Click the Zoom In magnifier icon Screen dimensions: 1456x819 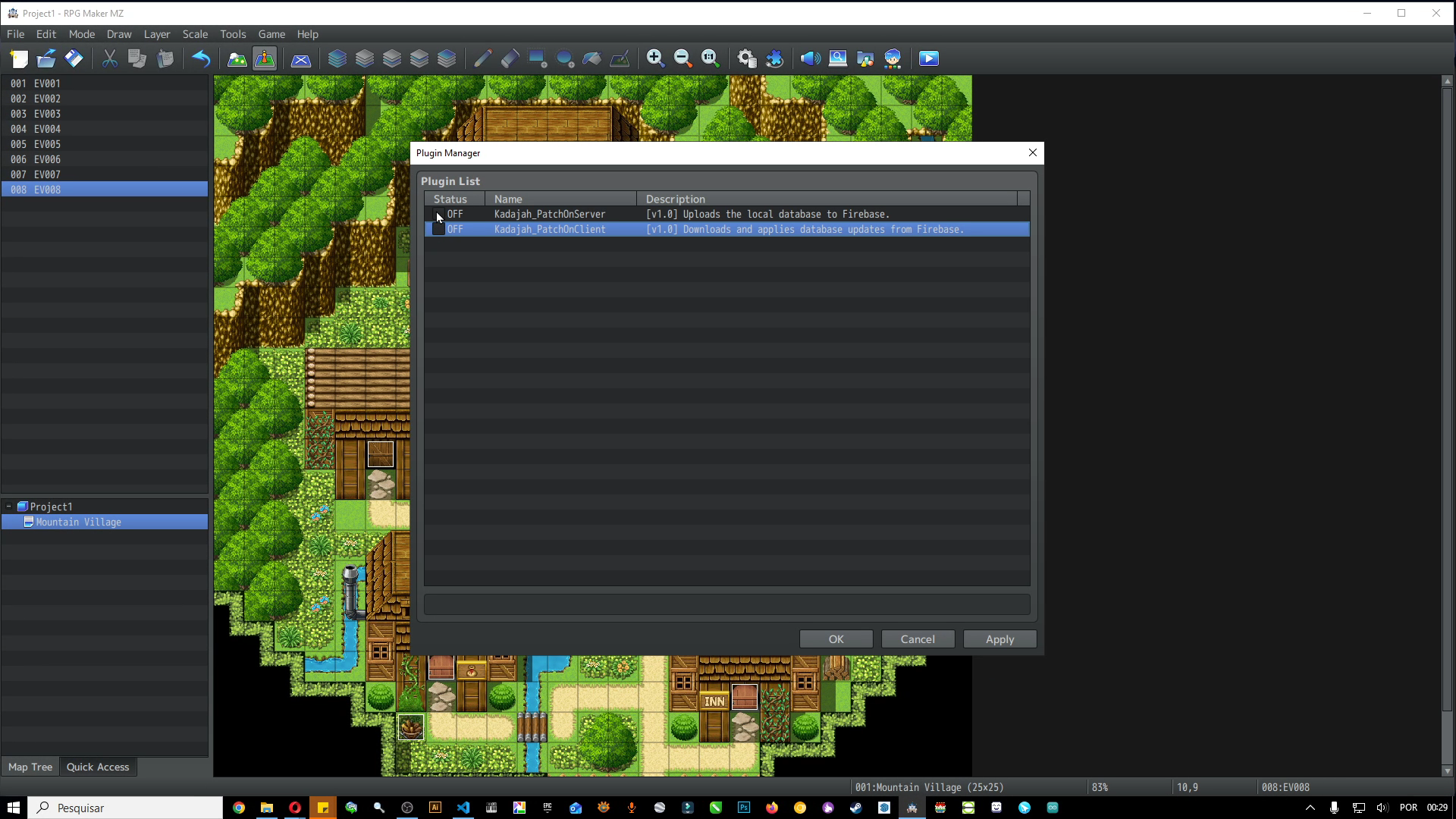tap(656, 58)
